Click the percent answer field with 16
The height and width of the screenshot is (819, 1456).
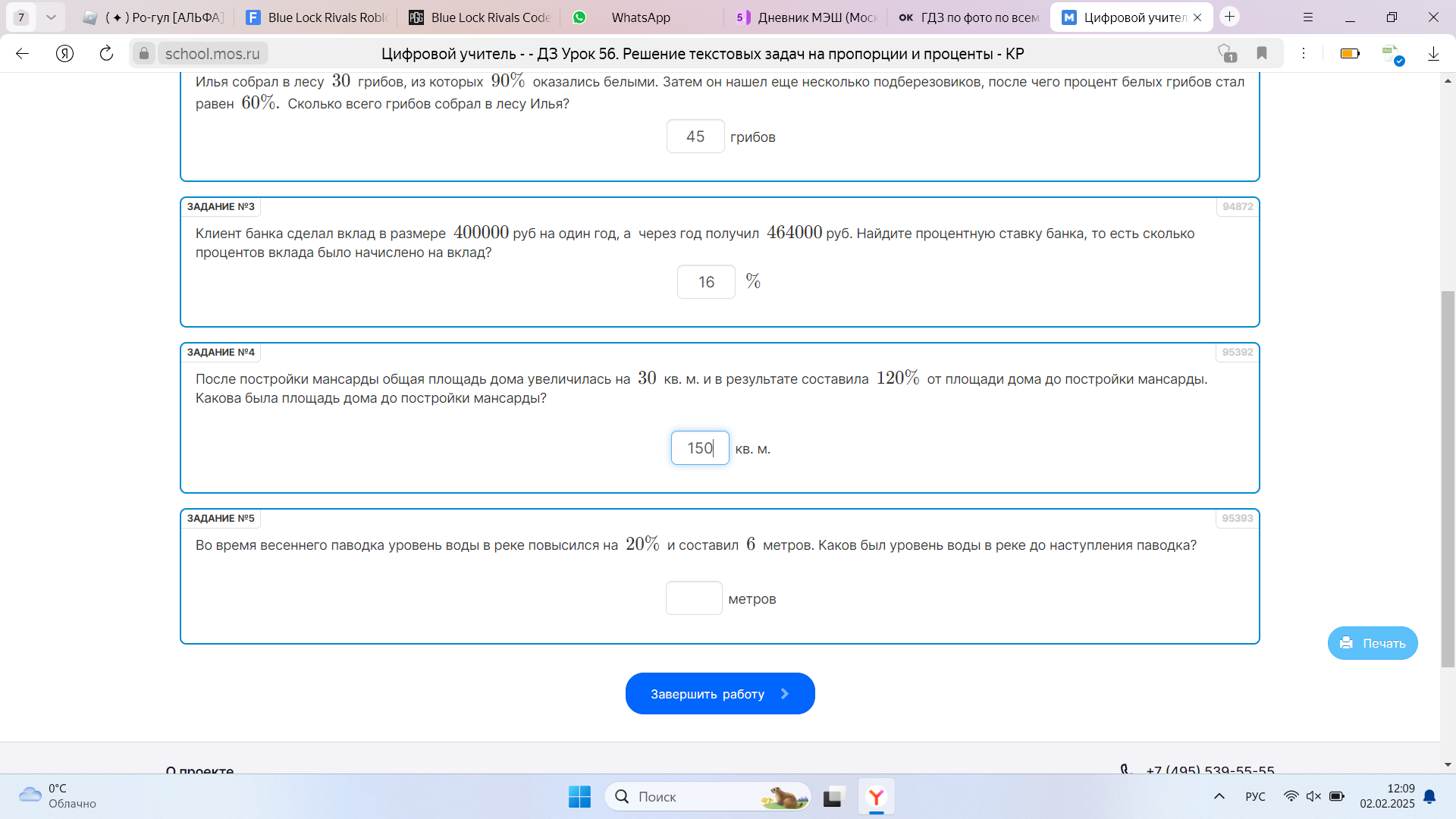pyautogui.click(x=706, y=282)
